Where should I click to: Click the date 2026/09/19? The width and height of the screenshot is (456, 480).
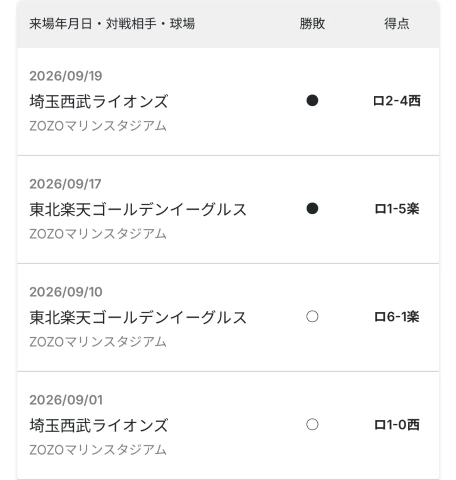[x=66, y=76]
